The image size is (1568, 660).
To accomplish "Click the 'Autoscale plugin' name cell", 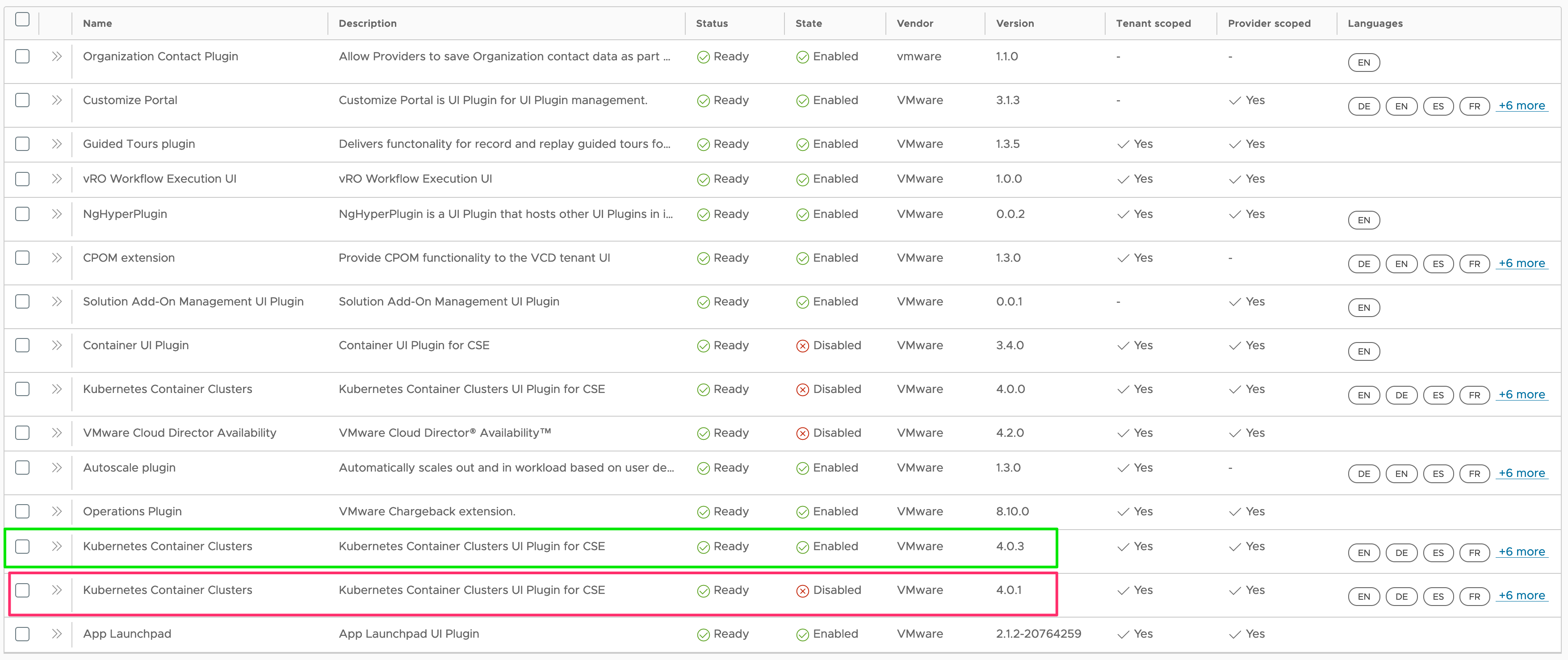I will (x=129, y=468).
